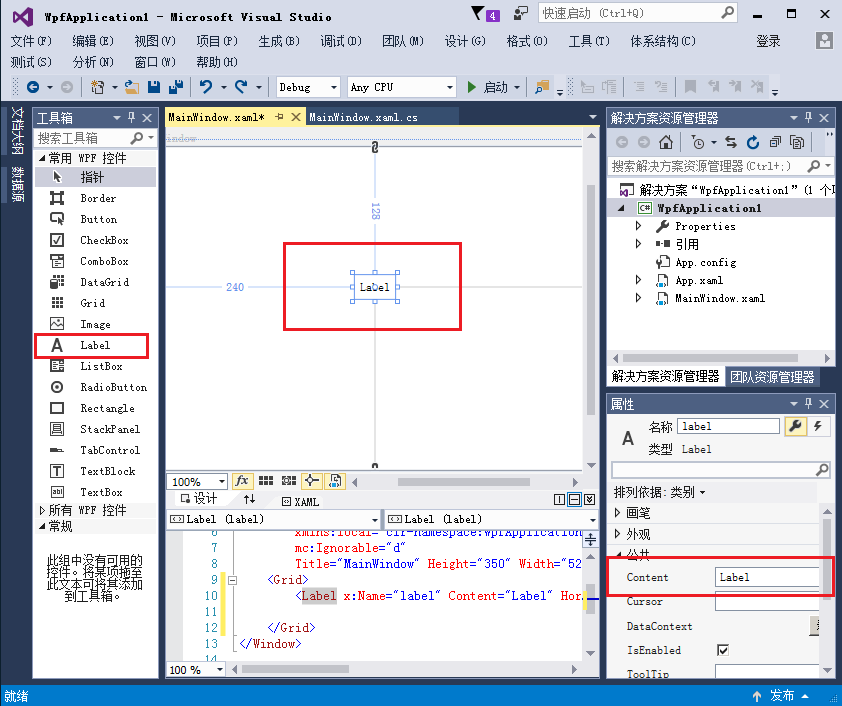Screen dimensions: 842x706
Task: Click the designer horizontal scrollbar
Action: pos(463,482)
